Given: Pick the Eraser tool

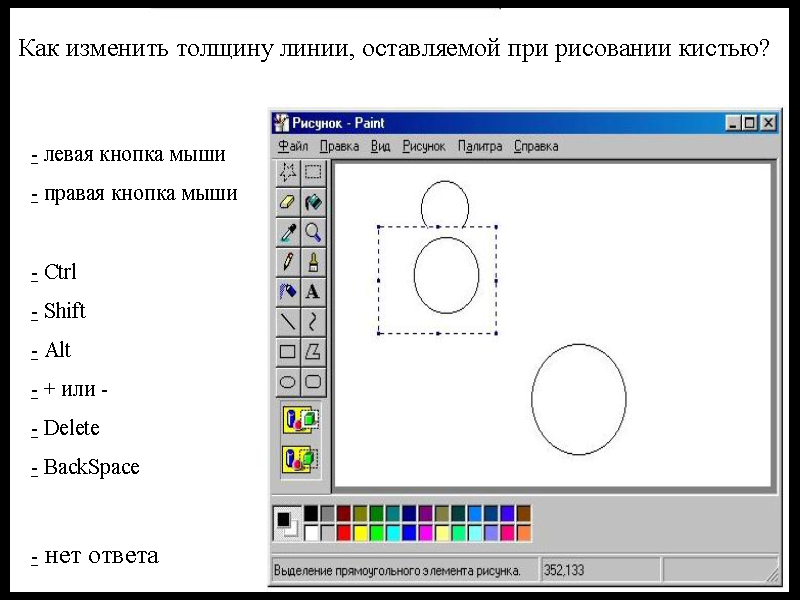Looking at the screenshot, I should [288, 202].
